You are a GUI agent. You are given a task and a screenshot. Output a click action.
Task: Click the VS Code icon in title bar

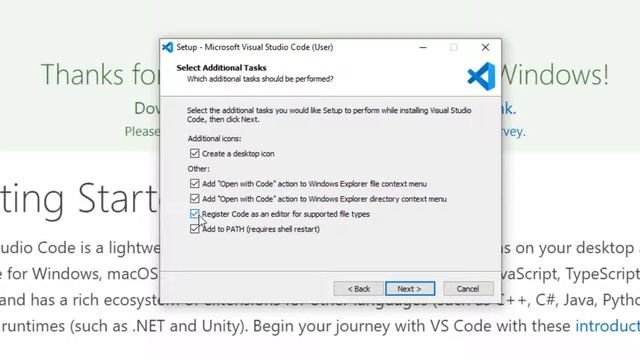[168, 47]
